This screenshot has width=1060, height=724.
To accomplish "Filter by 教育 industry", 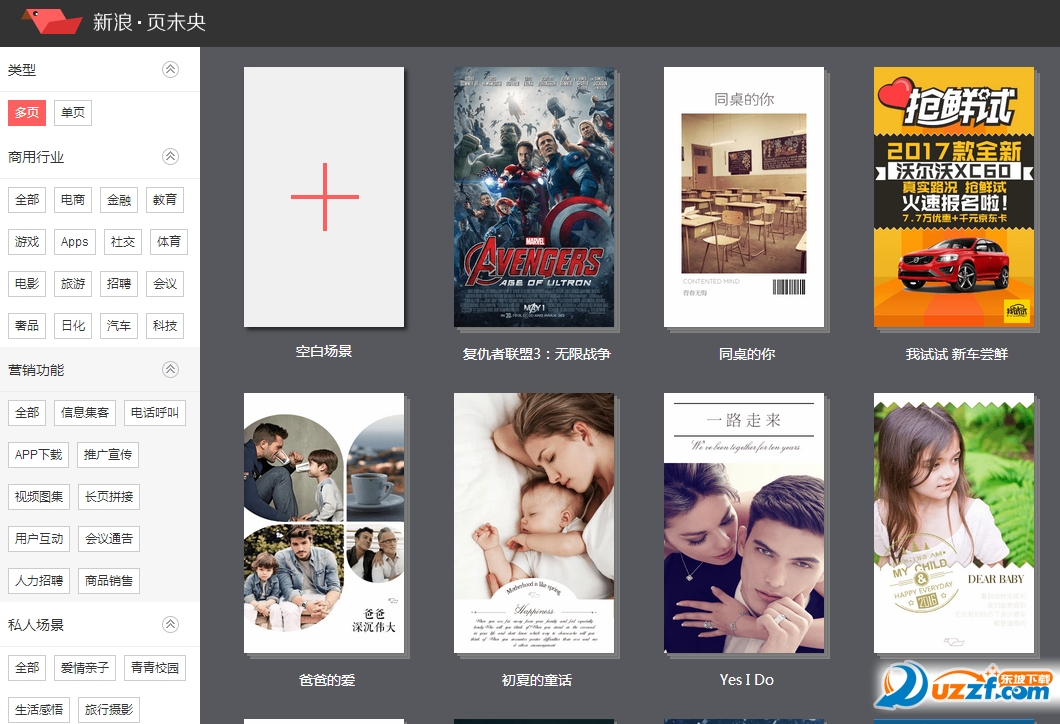I will [165, 200].
